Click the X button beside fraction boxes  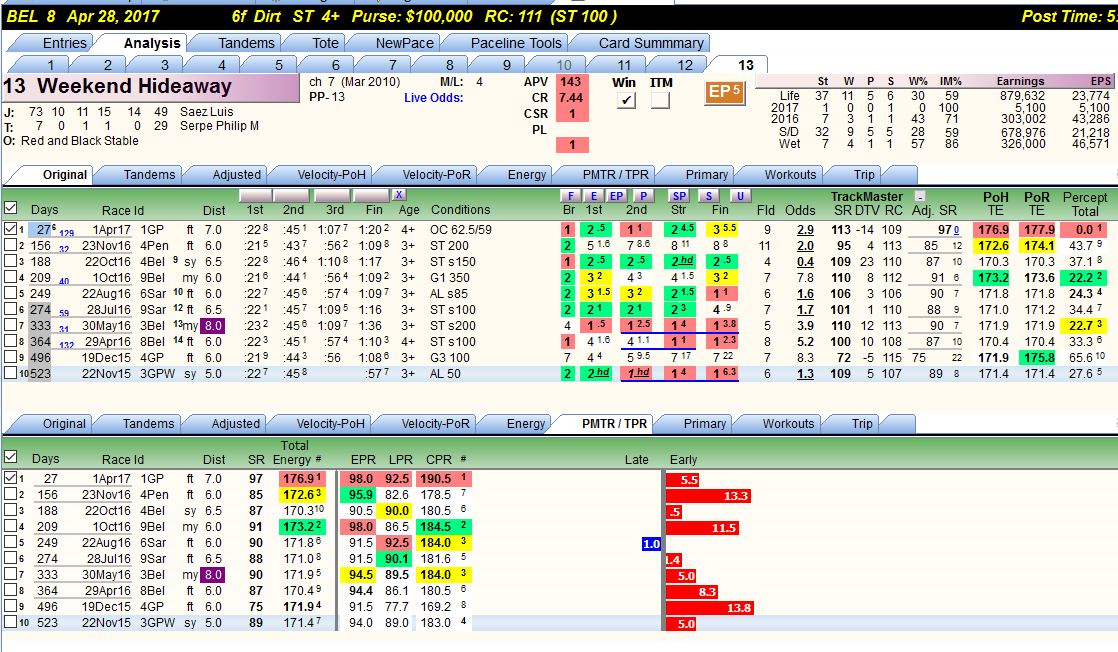399,195
